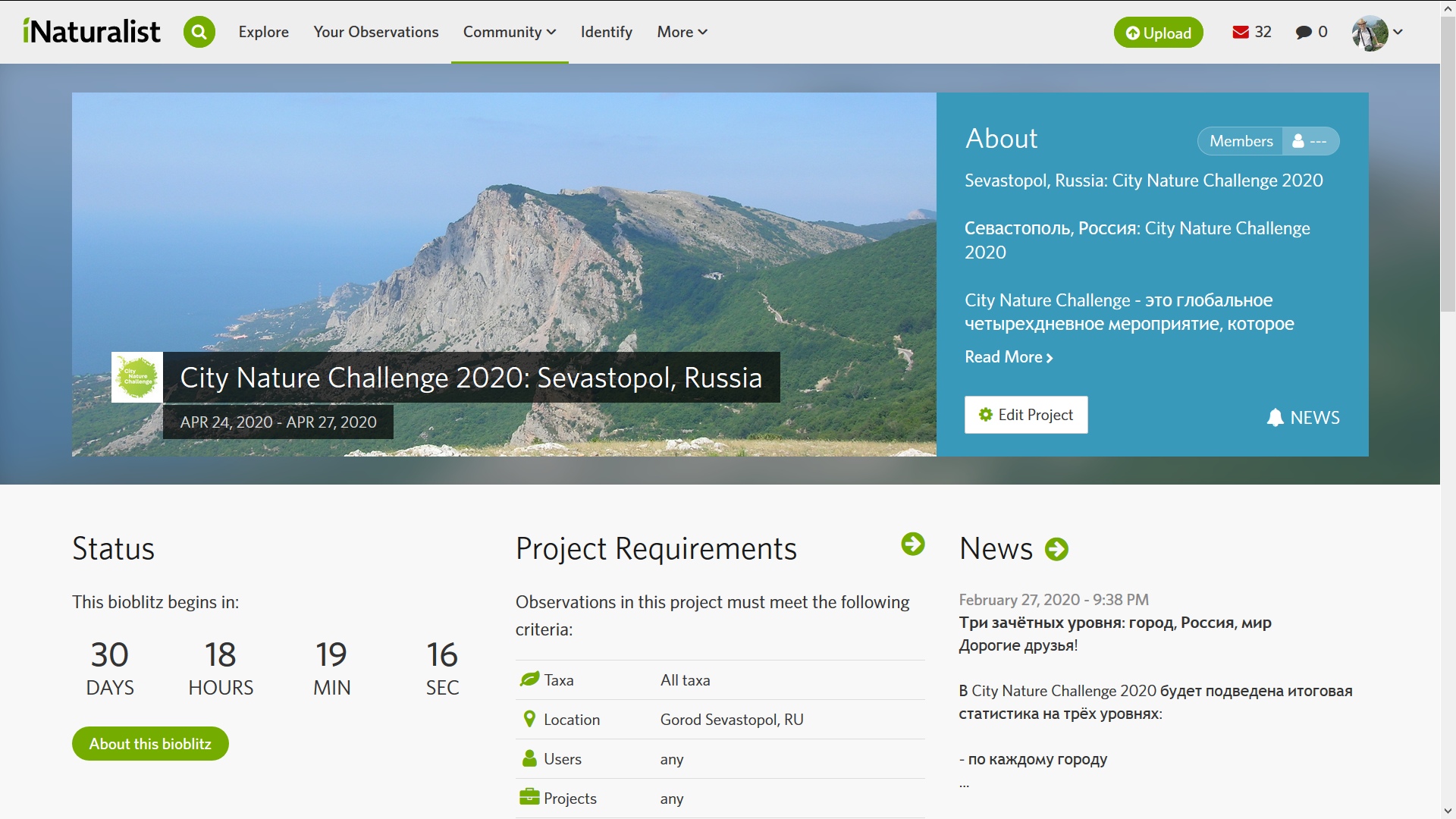Click the 'Gorod Sevastopol, RU' location value
1456x819 pixels.
point(732,720)
